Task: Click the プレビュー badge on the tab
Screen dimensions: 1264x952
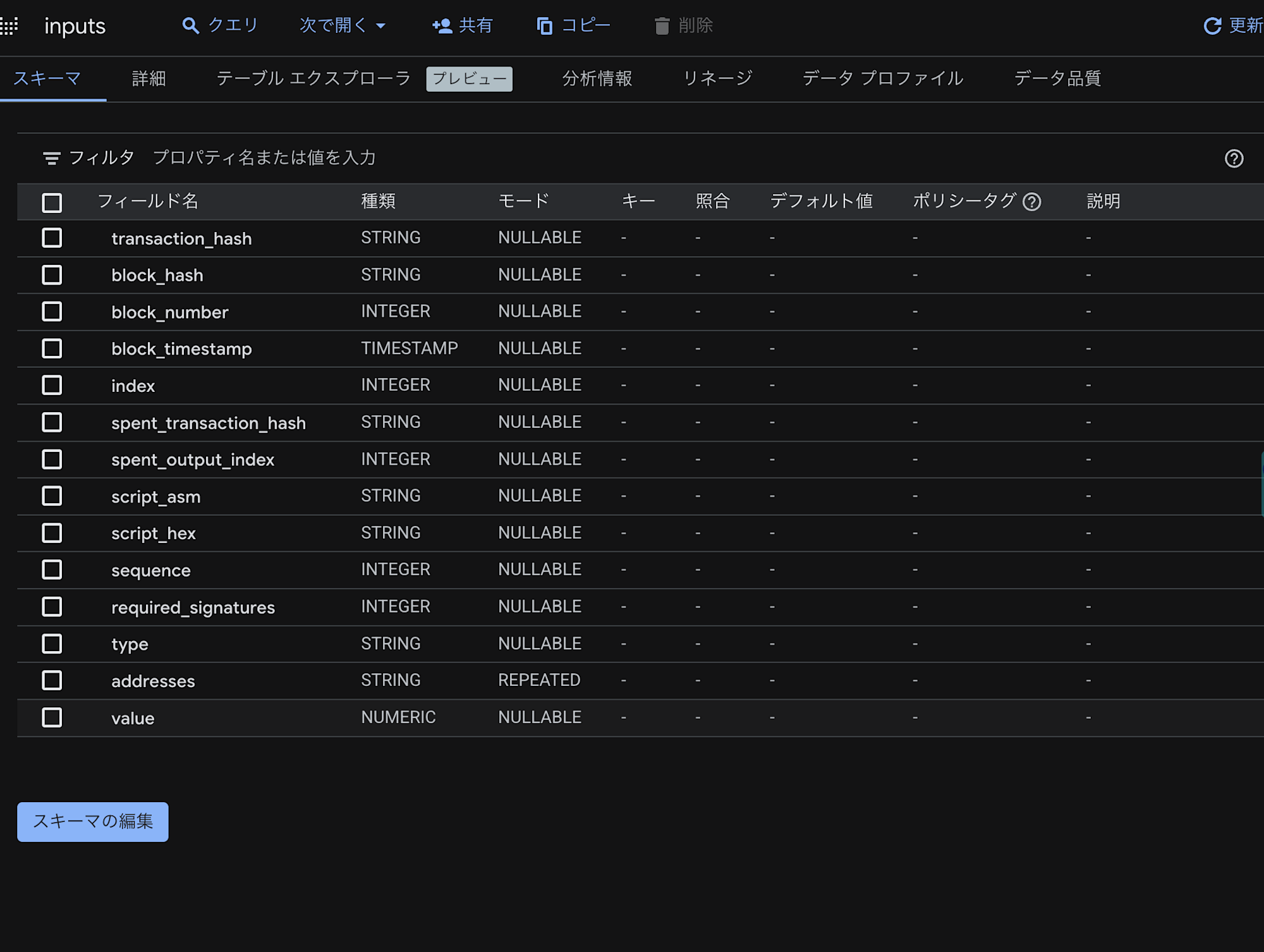Action: click(x=470, y=79)
